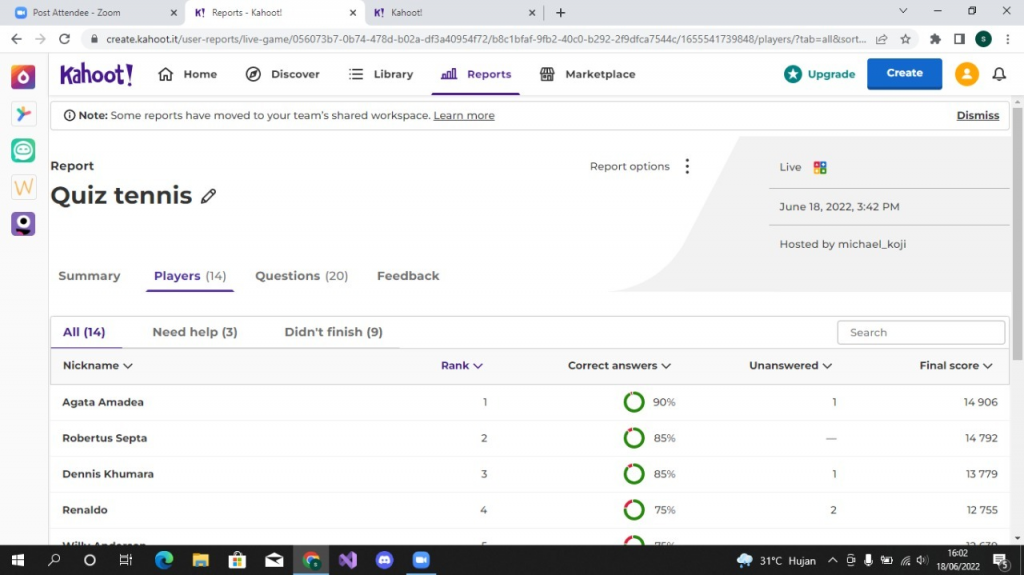Bookmark this page with the star icon

click(x=905, y=39)
